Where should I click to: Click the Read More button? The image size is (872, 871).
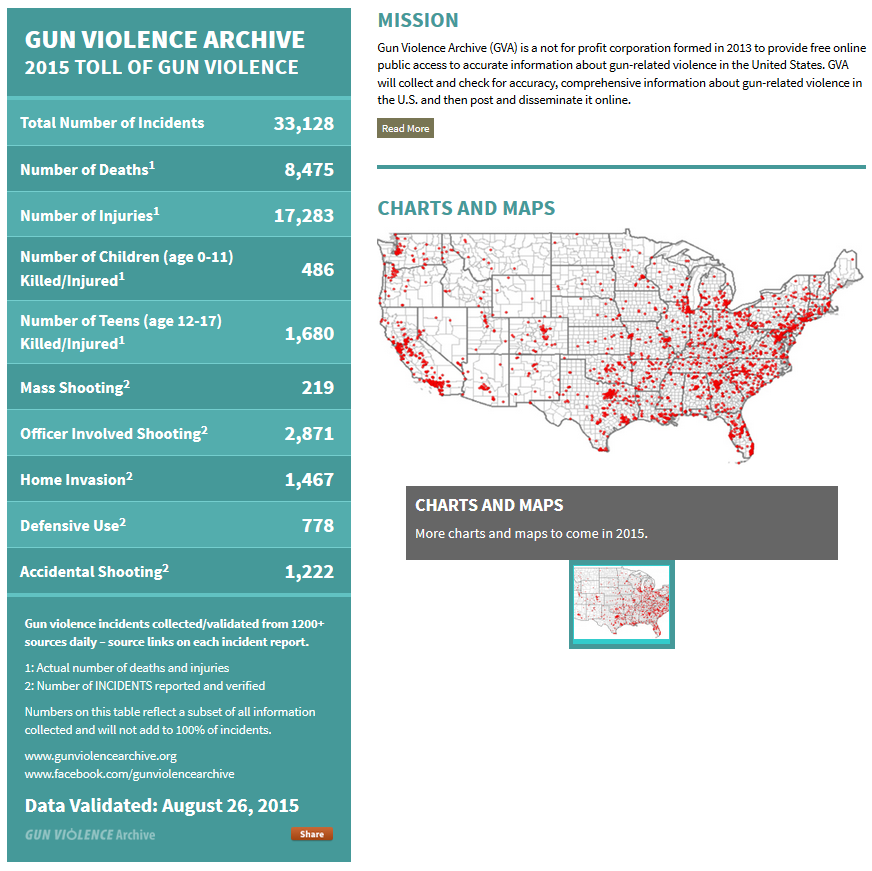click(405, 129)
